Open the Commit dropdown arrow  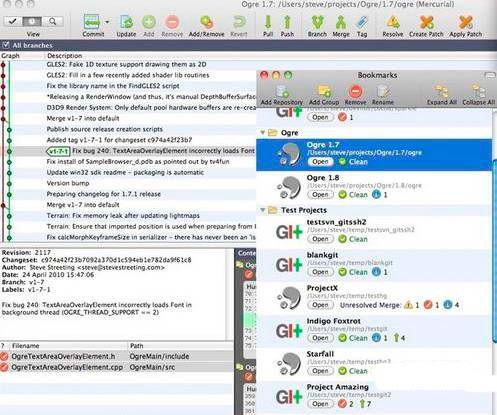(107, 22)
